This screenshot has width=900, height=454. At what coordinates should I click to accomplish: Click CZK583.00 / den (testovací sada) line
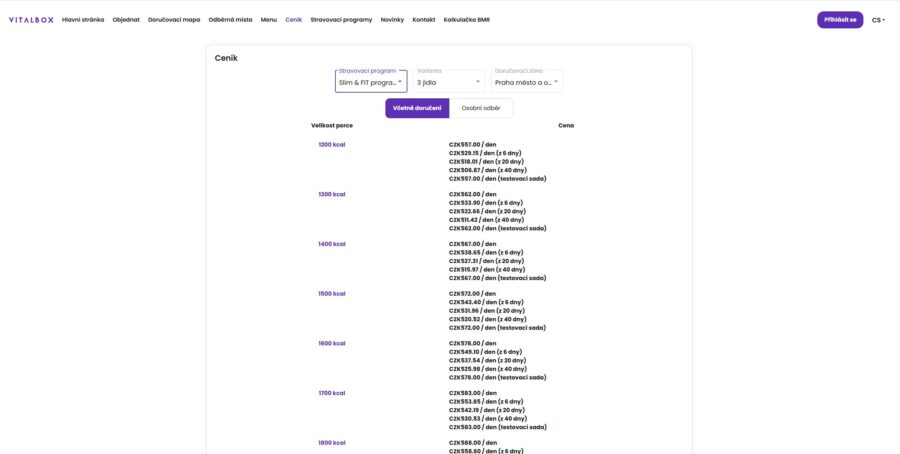[x=498, y=427]
